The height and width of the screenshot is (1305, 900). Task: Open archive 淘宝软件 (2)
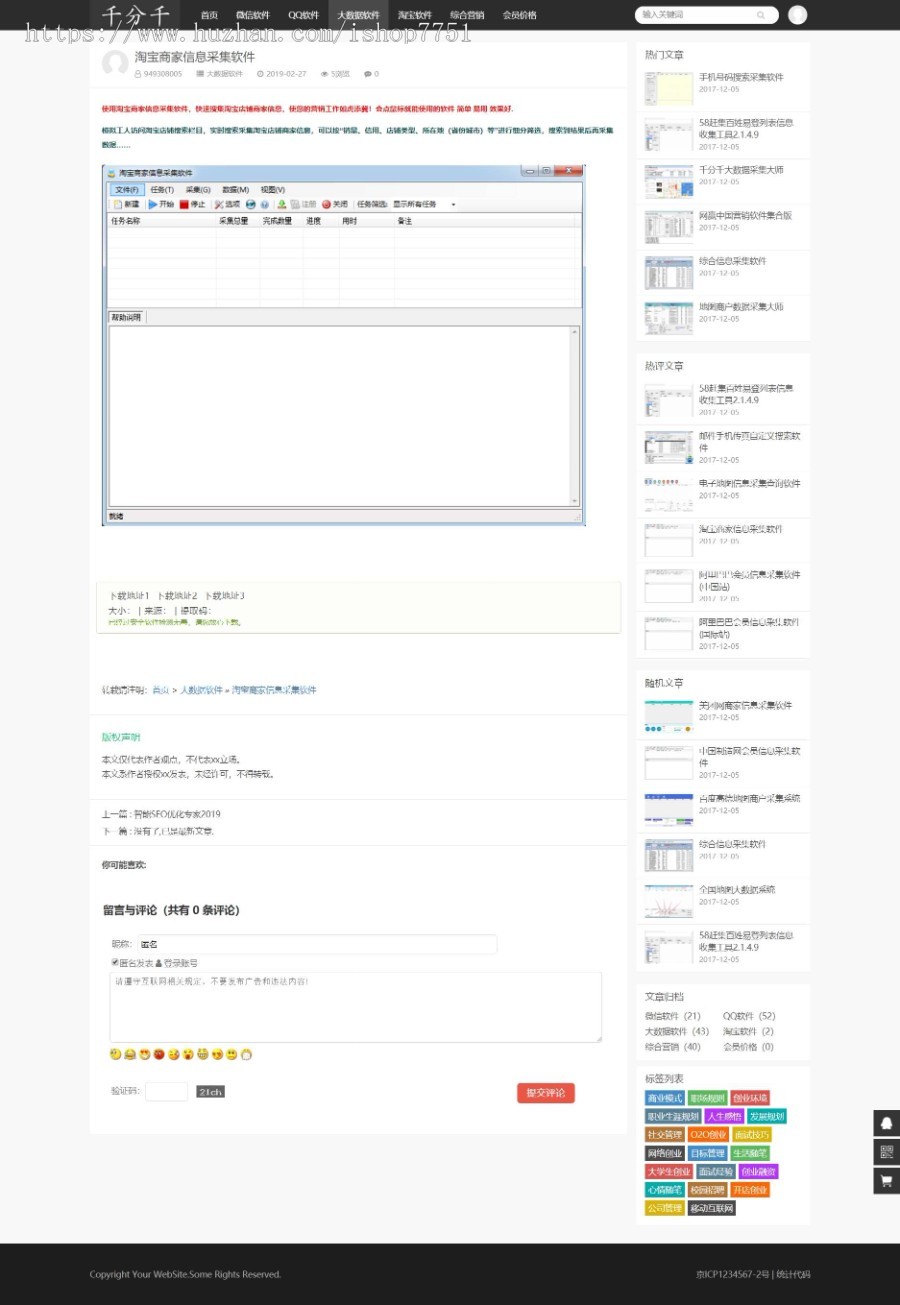point(748,1031)
